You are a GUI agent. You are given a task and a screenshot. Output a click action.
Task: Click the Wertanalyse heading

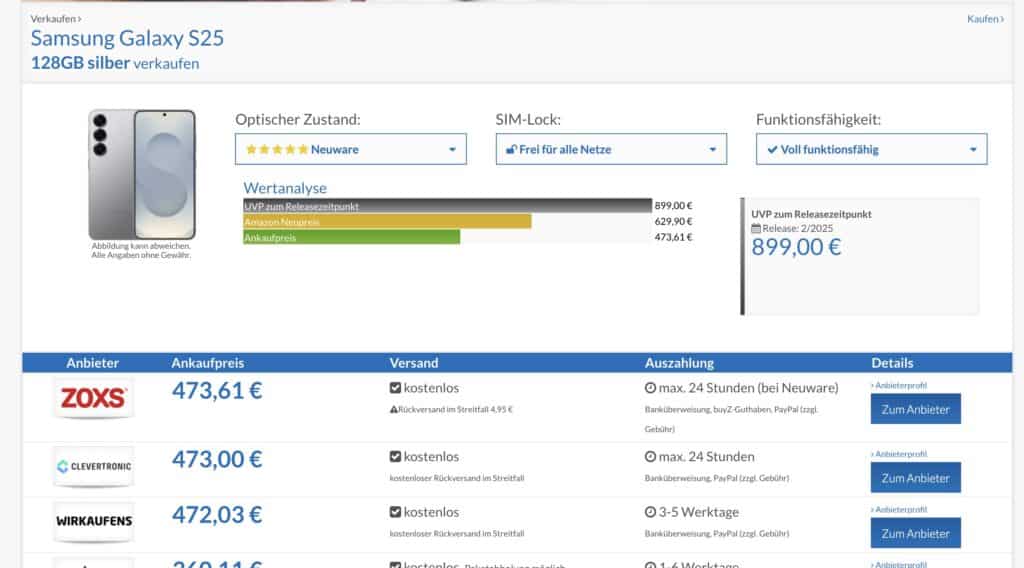point(285,188)
